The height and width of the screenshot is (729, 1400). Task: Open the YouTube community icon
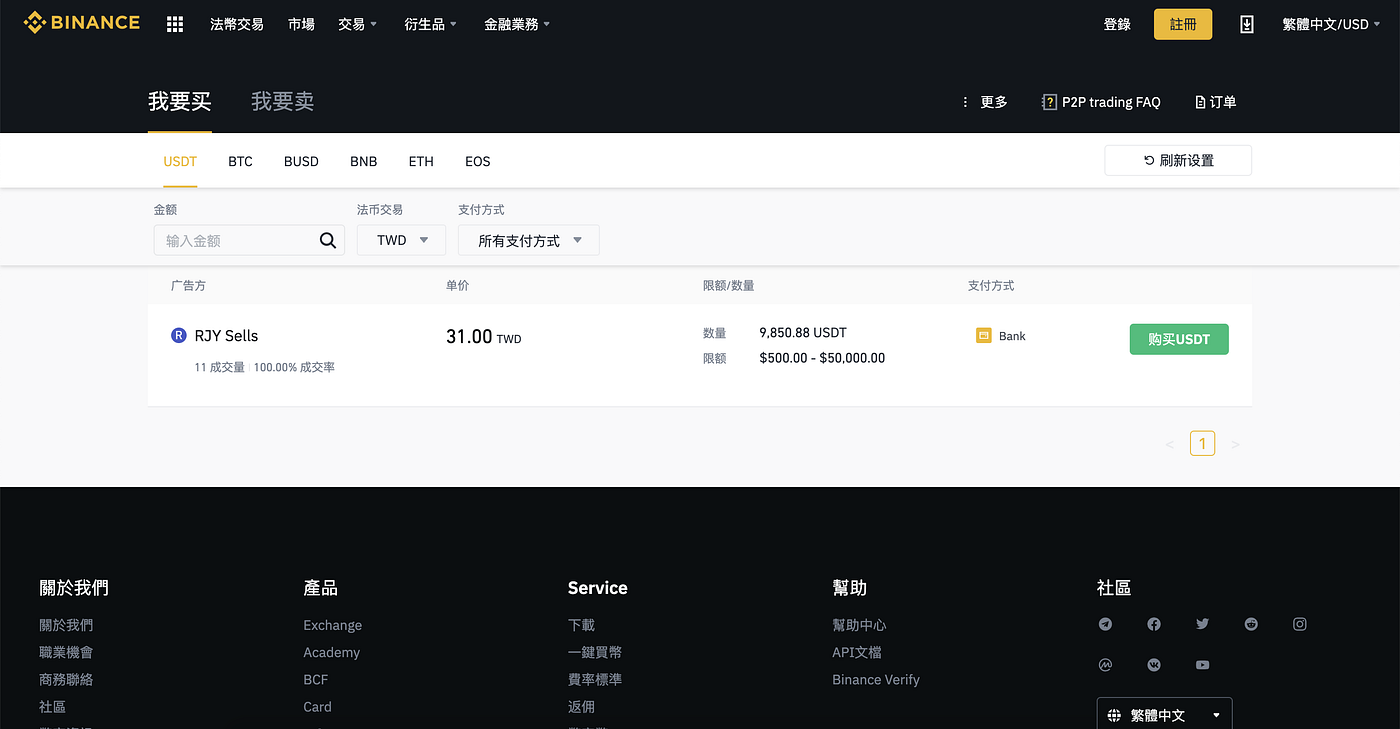pyautogui.click(x=1202, y=665)
